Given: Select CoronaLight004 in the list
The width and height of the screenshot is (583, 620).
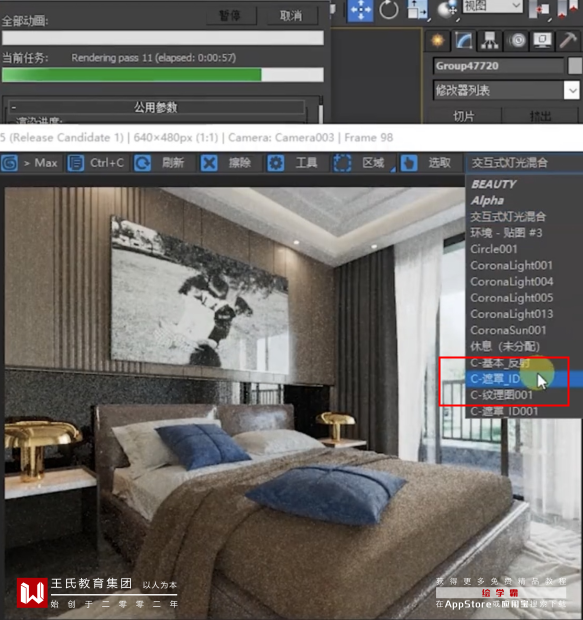Looking at the screenshot, I should pyautogui.click(x=512, y=282).
